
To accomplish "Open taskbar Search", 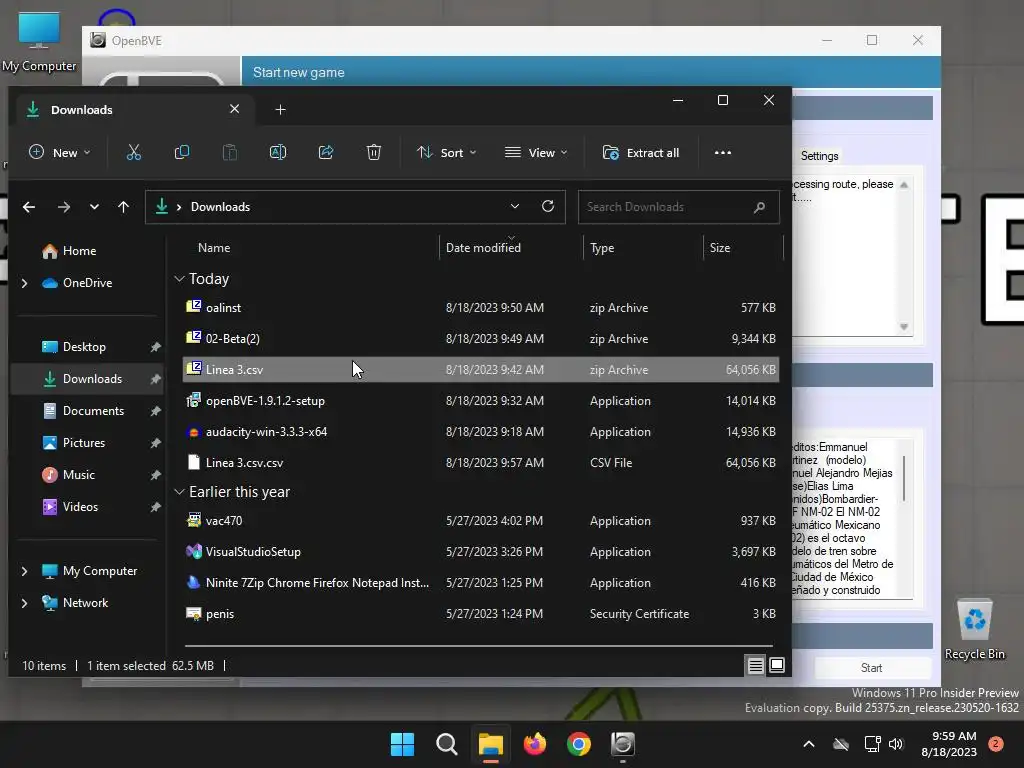I will click(447, 744).
